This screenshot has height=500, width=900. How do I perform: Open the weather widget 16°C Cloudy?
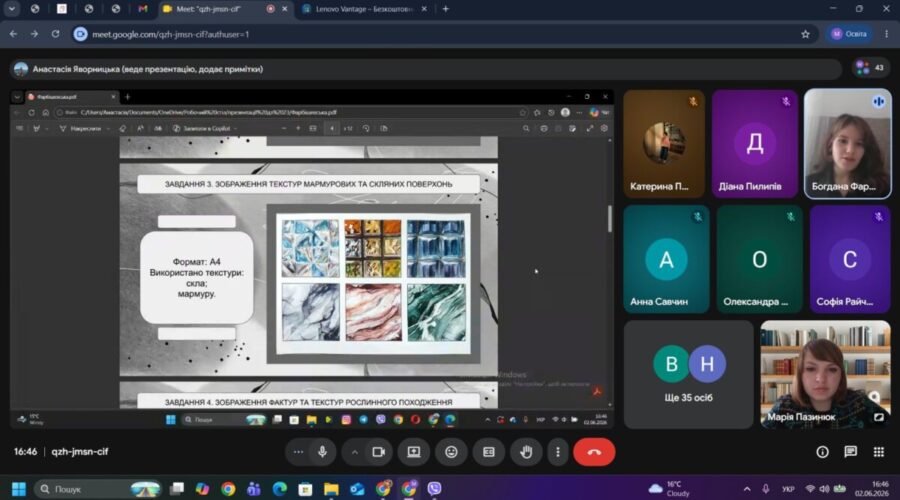(x=669, y=489)
